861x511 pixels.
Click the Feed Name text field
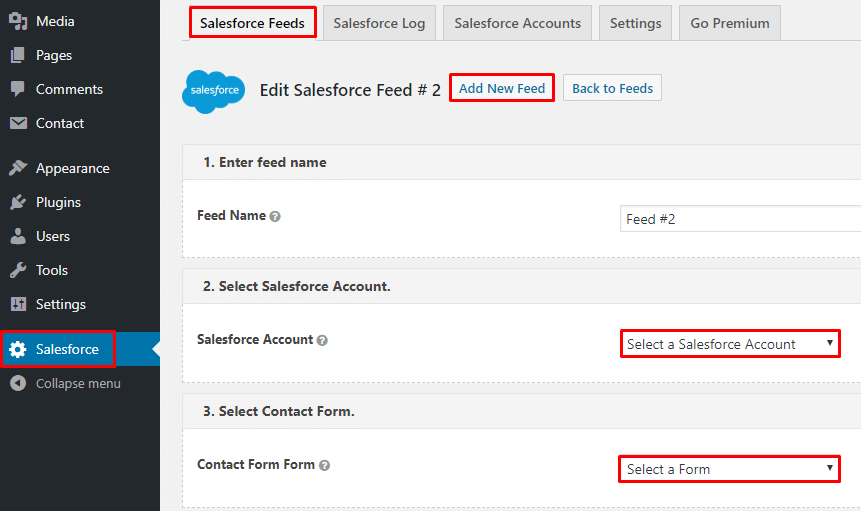point(740,218)
